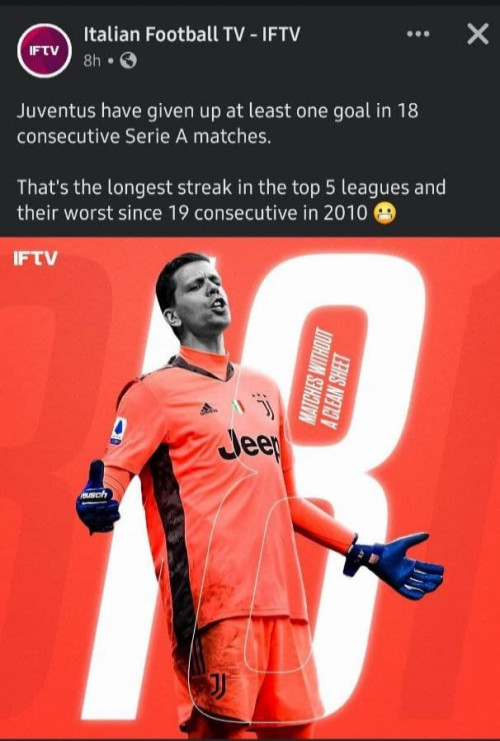500x741 pixels.
Task: Click the goalkeeper's thumbs-up glove
Action: pyautogui.click(x=97, y=498)
